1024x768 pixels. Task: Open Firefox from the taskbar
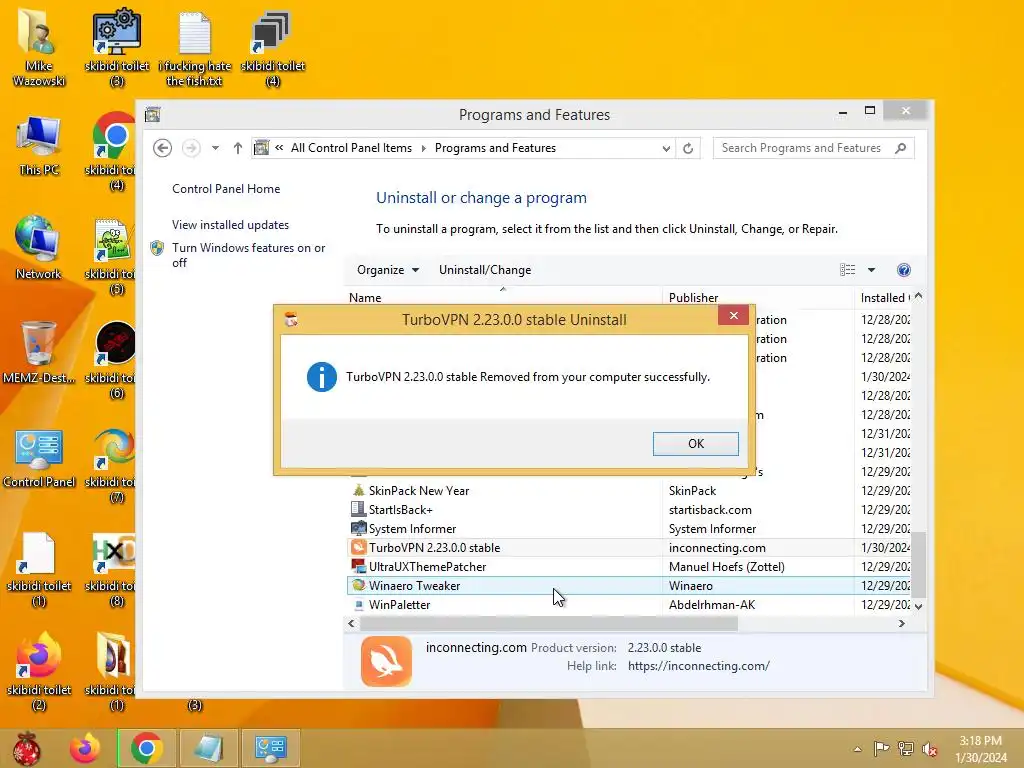[x=85, y=748]
